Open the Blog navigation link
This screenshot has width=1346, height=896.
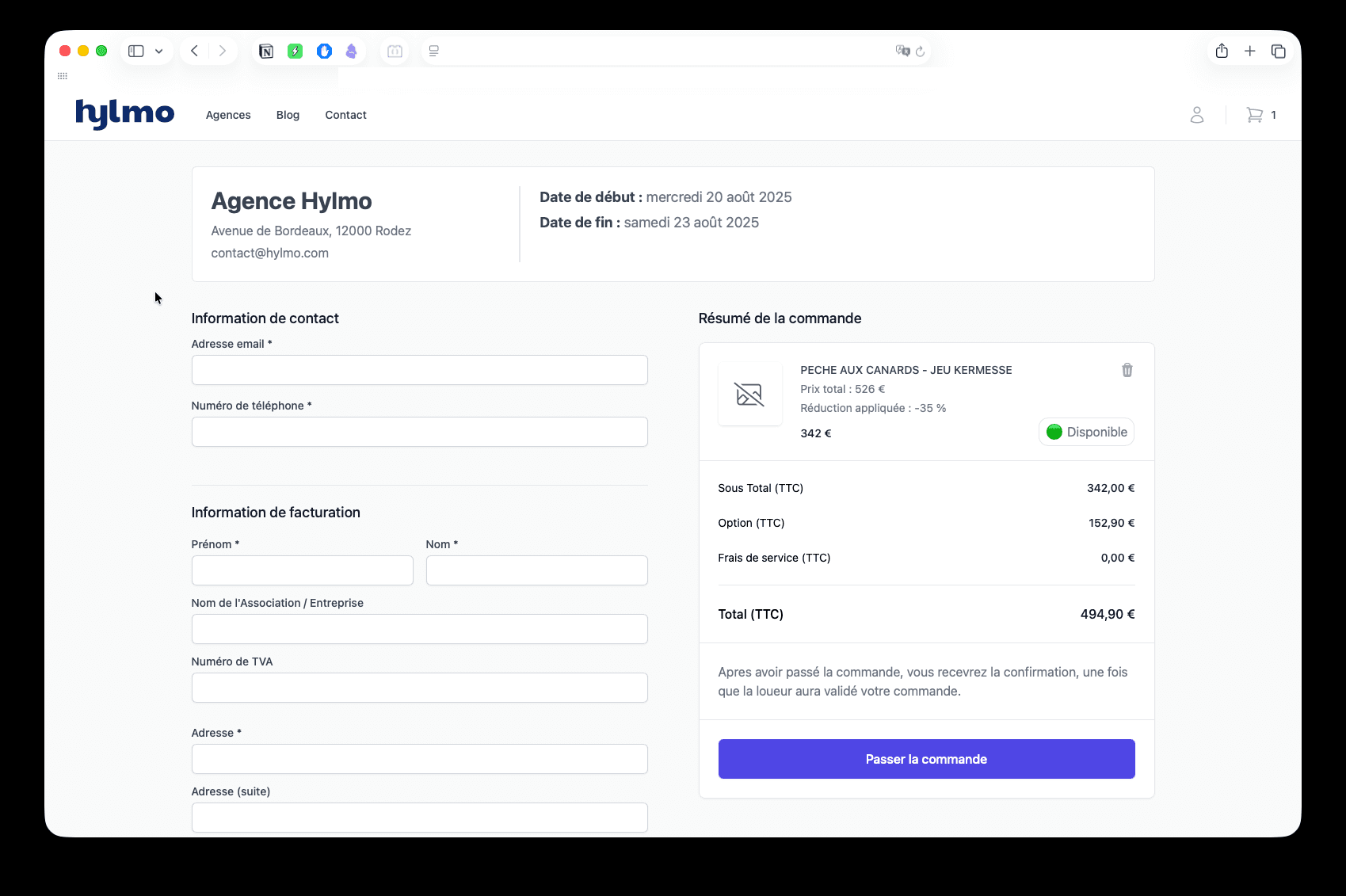coord(288,115)
